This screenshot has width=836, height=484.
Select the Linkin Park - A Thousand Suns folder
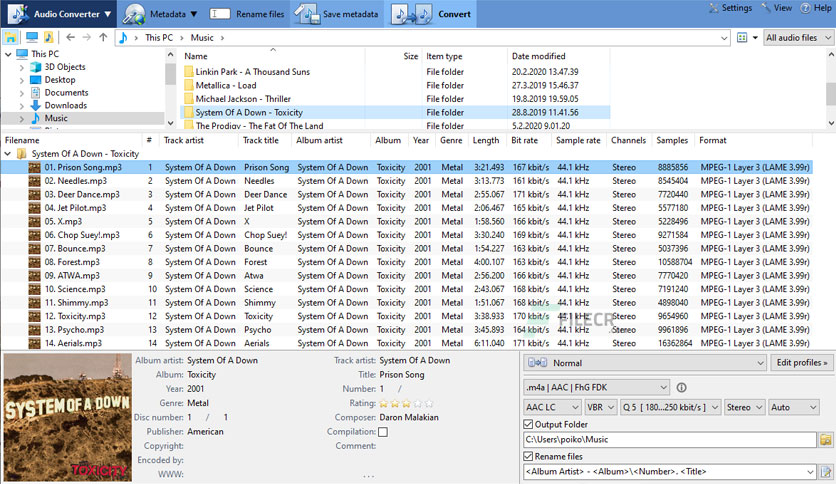(252, 71)
